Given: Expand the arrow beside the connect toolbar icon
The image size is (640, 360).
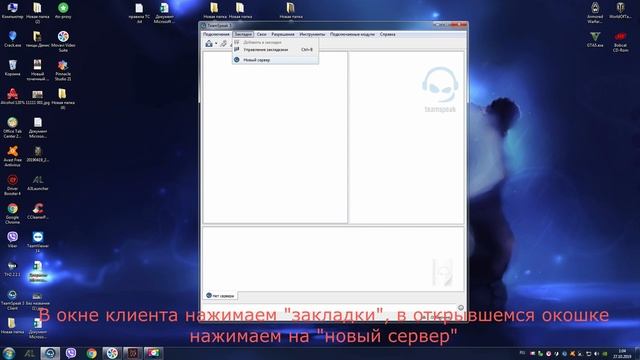Looking at the screenshot, I should 216,44.
